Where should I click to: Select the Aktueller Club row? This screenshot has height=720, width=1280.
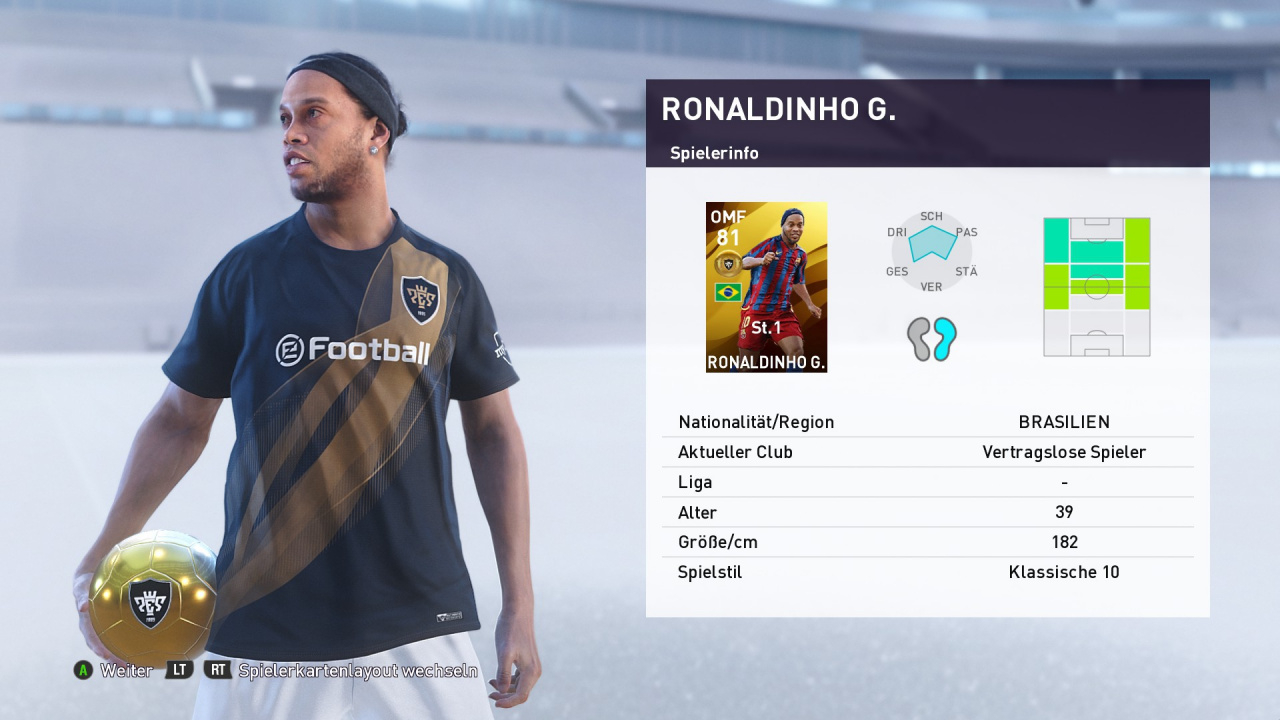(928, 452)
